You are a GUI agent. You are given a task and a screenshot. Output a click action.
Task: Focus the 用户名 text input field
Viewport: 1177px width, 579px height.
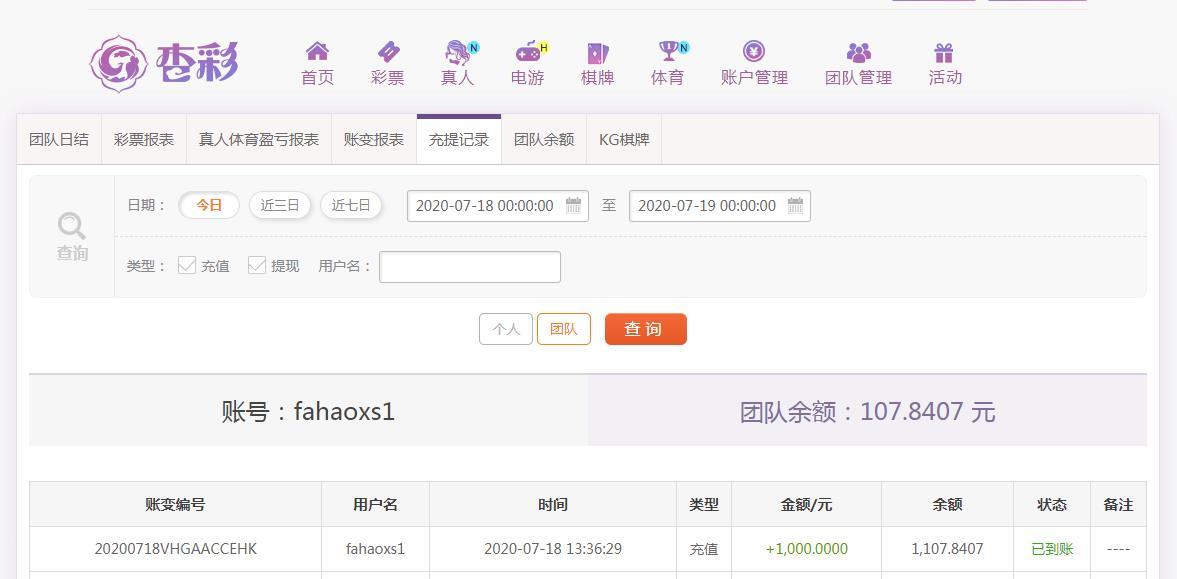pos(470,267)
